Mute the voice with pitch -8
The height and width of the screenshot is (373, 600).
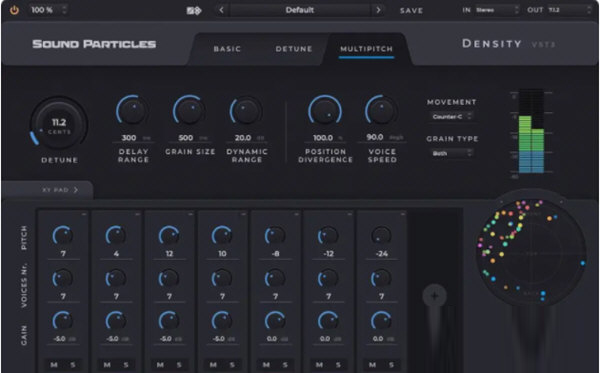click(x=266, y=365)
